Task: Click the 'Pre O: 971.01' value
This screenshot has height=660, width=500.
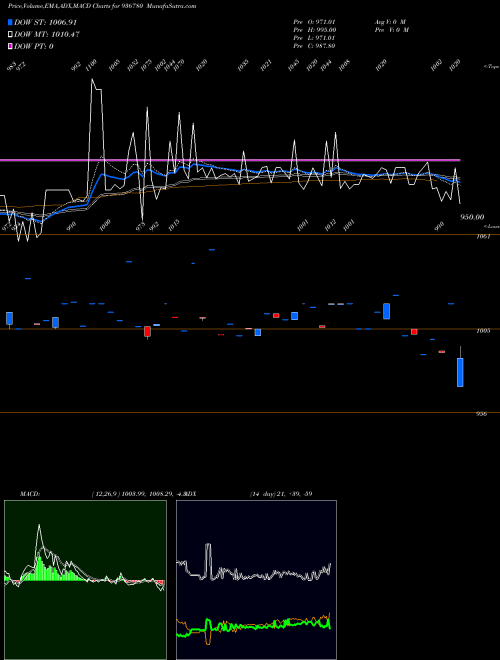Action: (x=314, y=21)
